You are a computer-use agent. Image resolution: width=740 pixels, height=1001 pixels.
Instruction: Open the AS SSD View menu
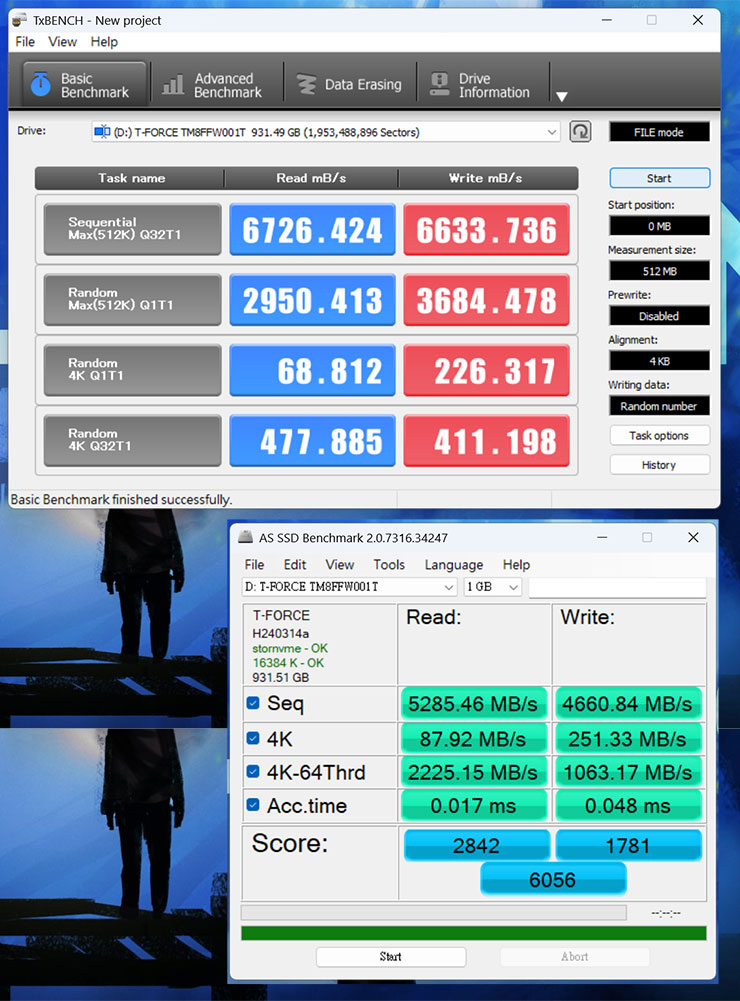[340, 565]
